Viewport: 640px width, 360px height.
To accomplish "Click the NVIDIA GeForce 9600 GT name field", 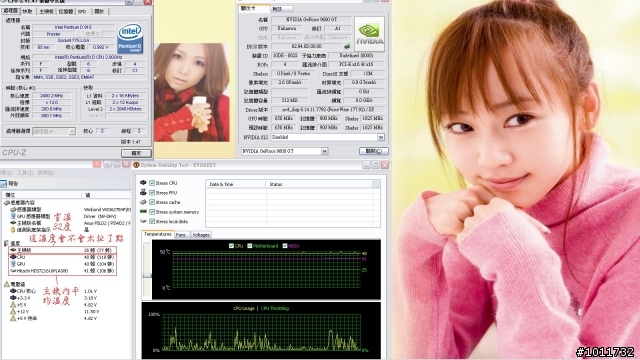I will coord(311,19).
